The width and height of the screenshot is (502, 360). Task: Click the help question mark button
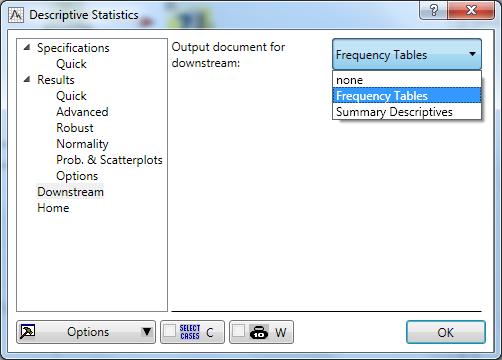point(434,10)
